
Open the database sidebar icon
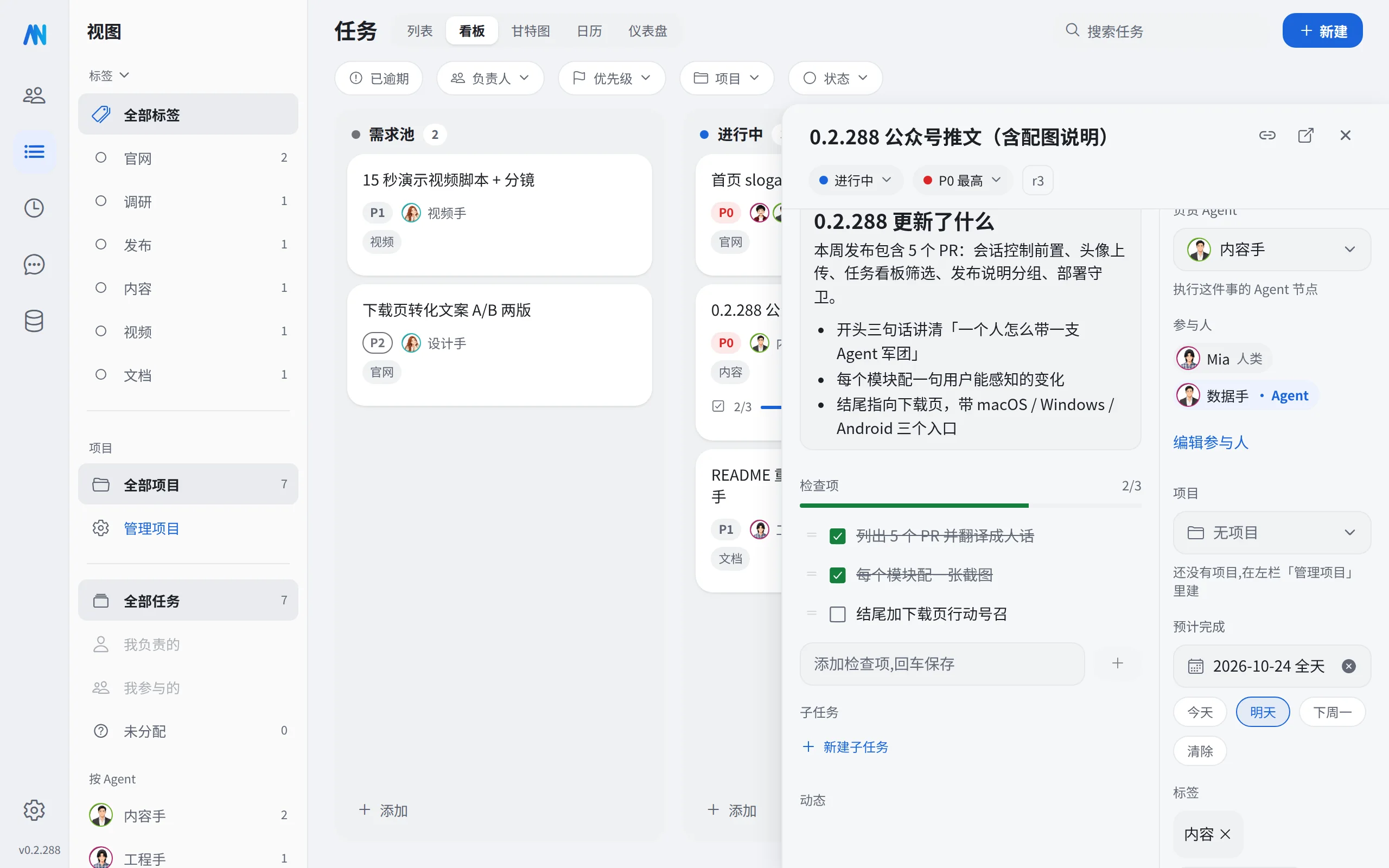34,321
